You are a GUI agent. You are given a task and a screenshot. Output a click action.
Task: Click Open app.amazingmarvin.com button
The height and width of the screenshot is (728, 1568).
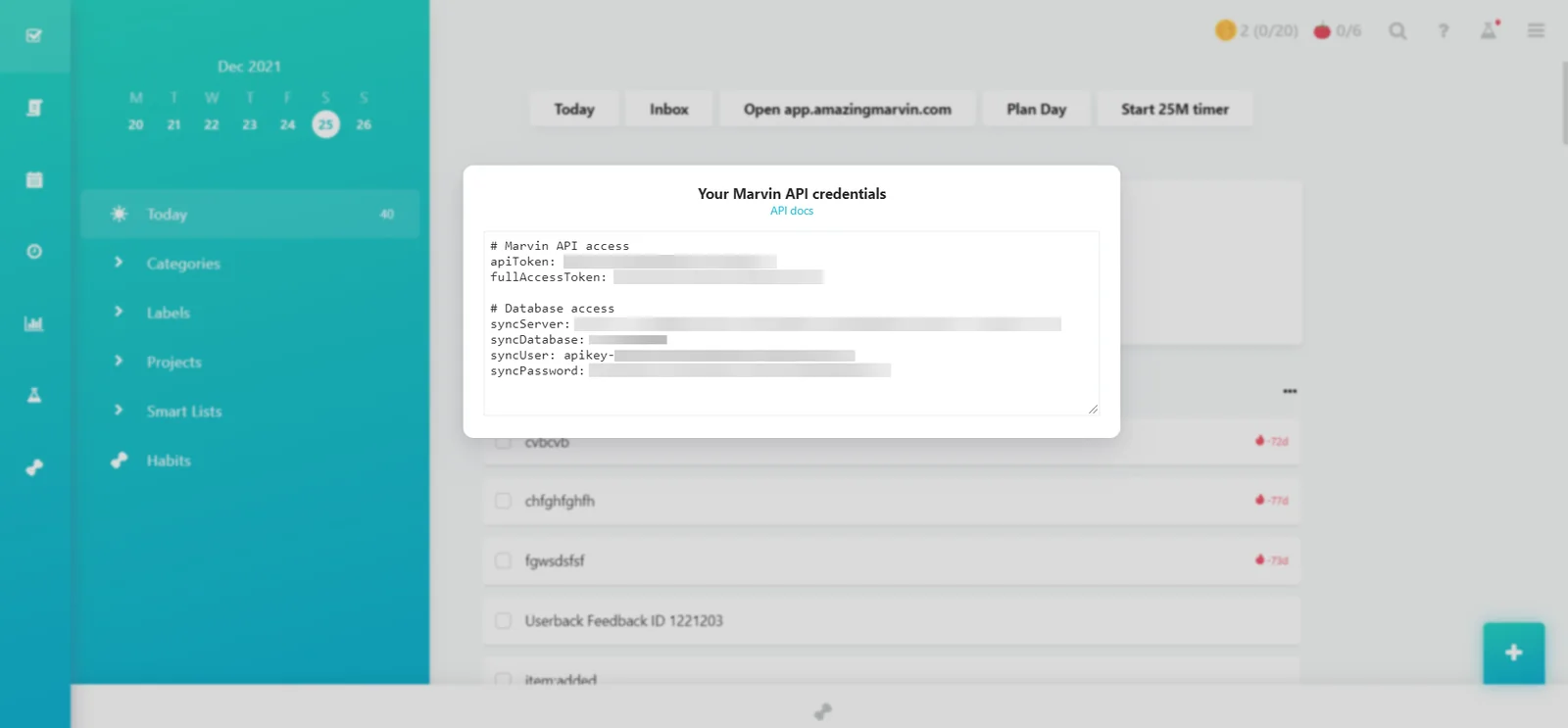[848, 109]
